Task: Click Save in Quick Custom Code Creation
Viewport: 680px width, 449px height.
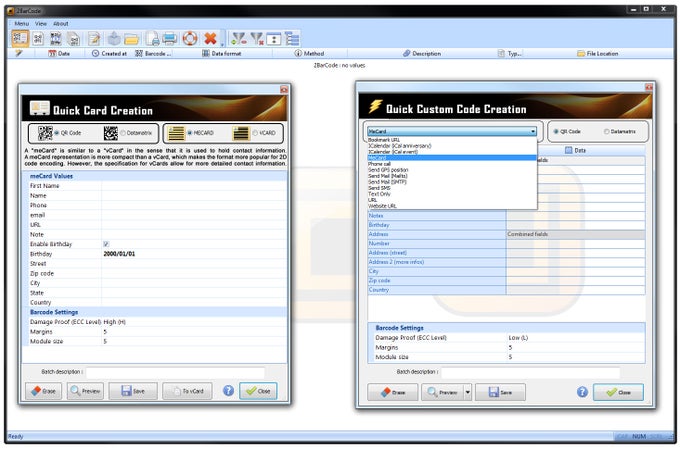Action: [x=500, y=393]
